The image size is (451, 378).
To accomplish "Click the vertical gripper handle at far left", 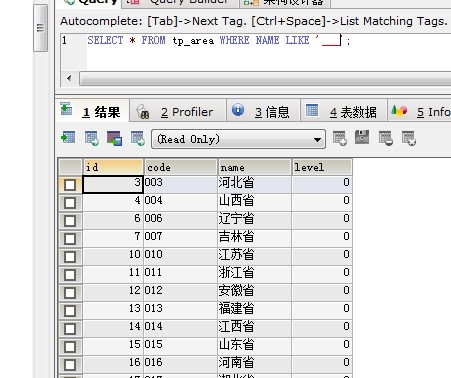I will pyautogui.click(x=40, y=28).
